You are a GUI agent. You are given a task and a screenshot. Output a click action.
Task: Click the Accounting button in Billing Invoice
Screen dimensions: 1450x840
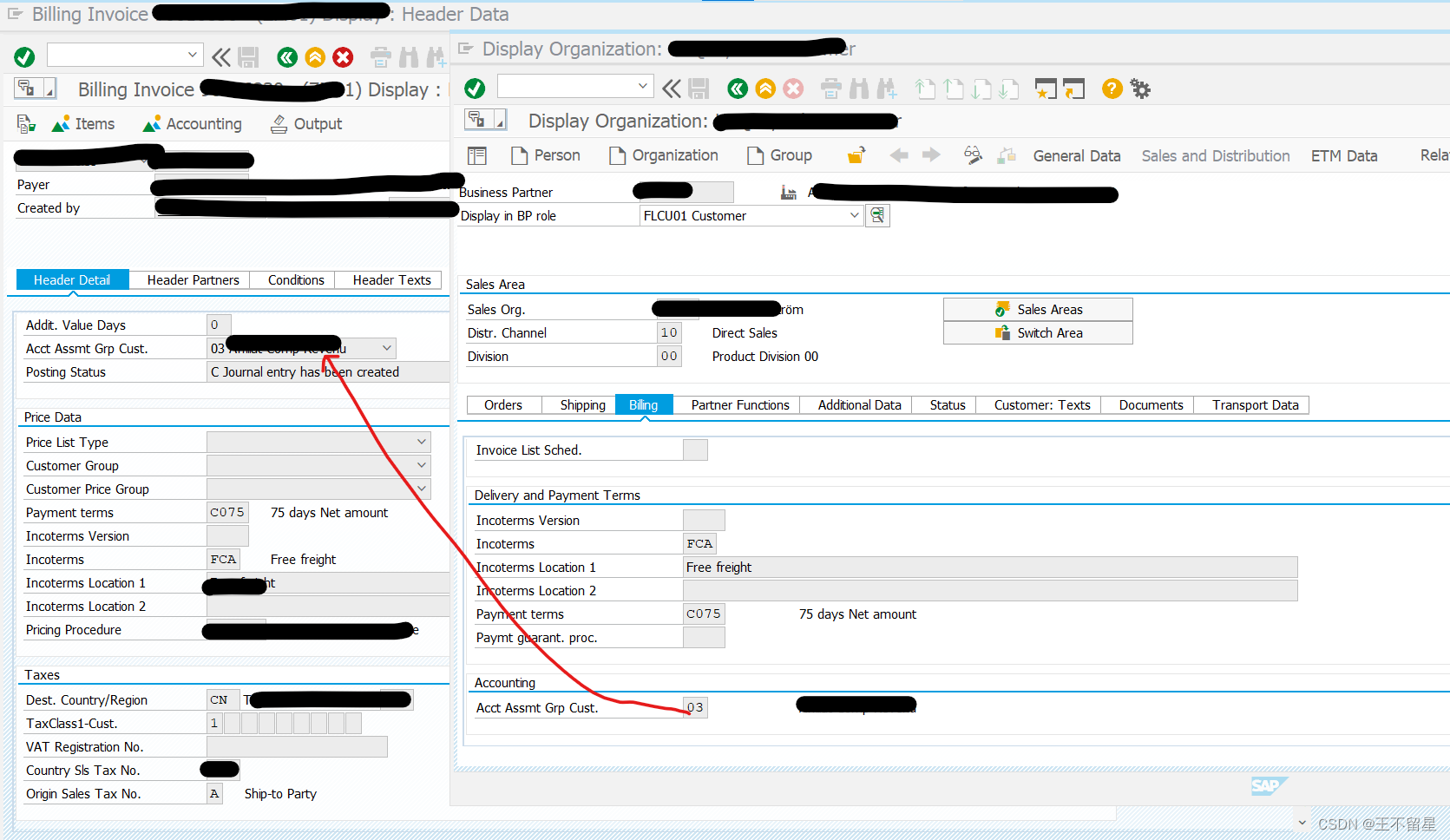pyautogui.click(x=192, y=124)
